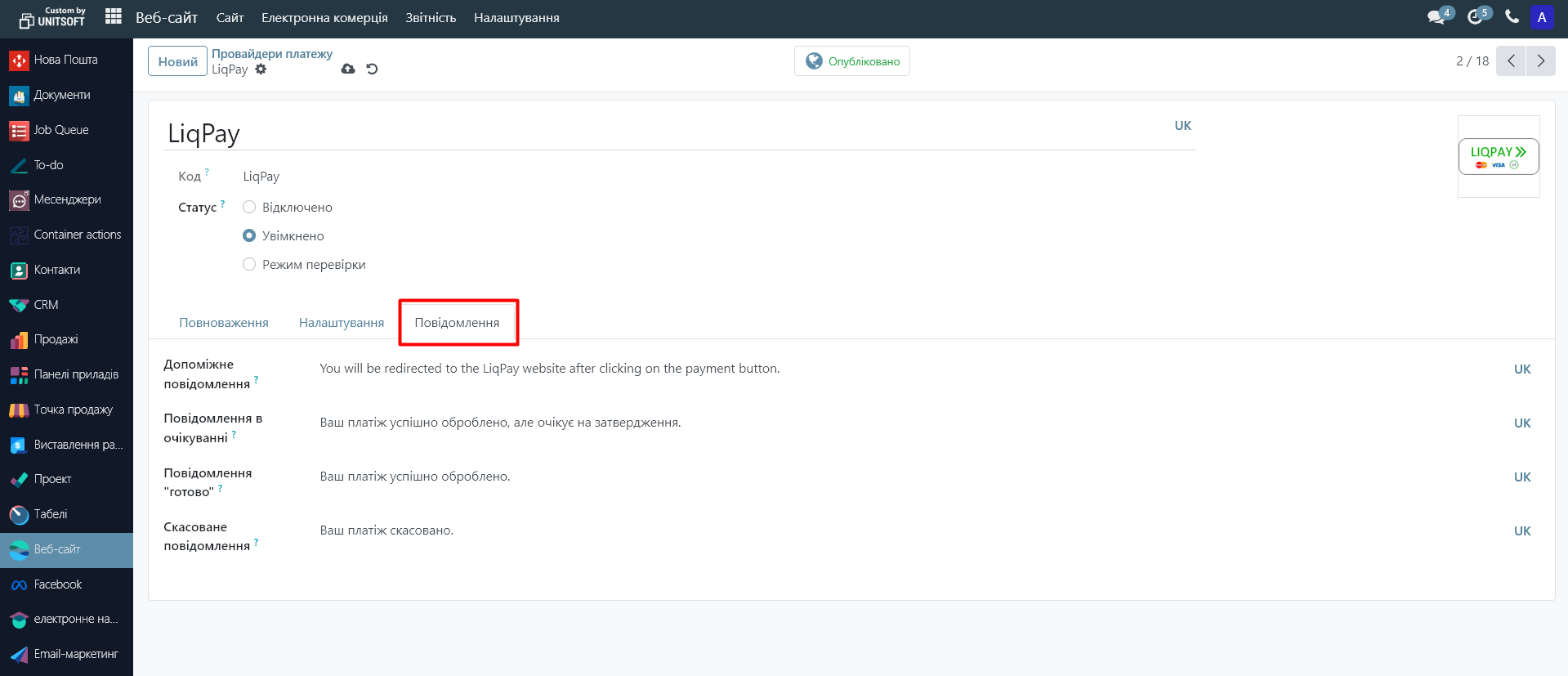1568x676 pixels.
Task: Open the apps grid menu icon
Action: click(x=114, y=17)
